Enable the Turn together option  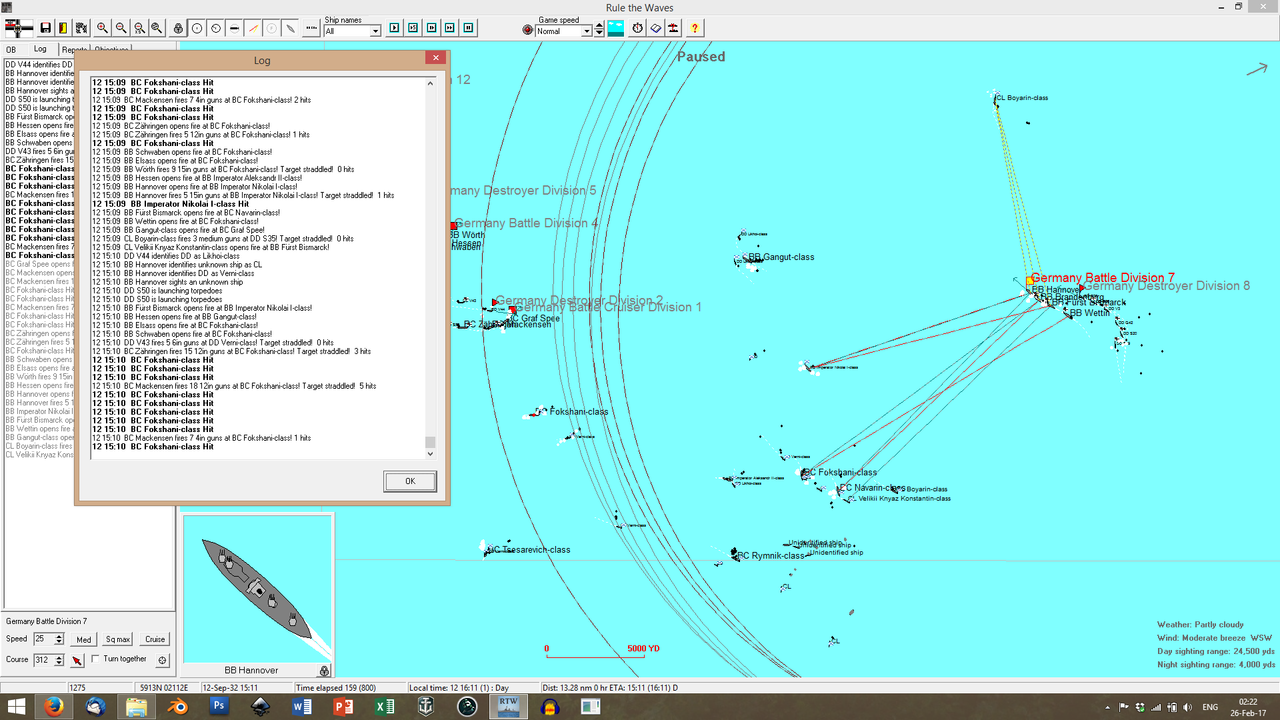tap(97, 658)
